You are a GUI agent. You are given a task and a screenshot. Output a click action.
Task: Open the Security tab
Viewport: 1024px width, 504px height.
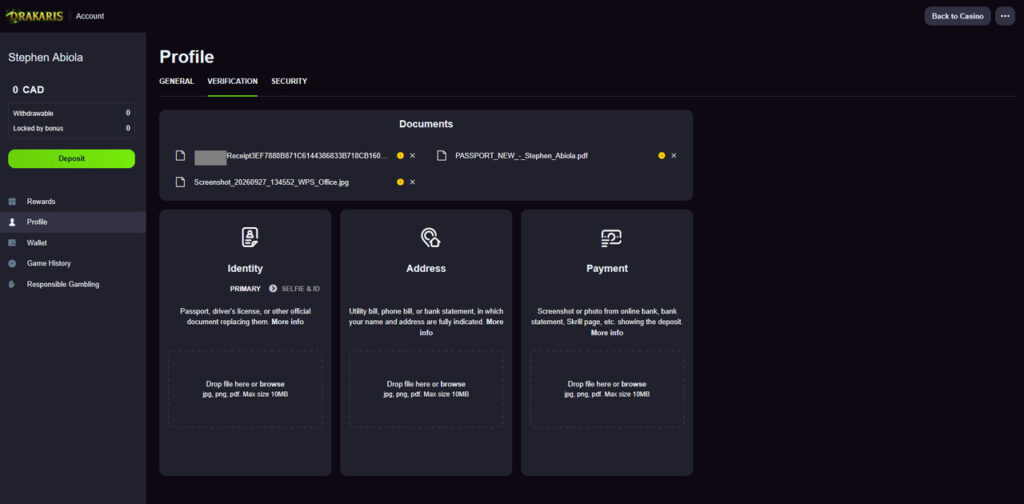[x=289, y=82]
